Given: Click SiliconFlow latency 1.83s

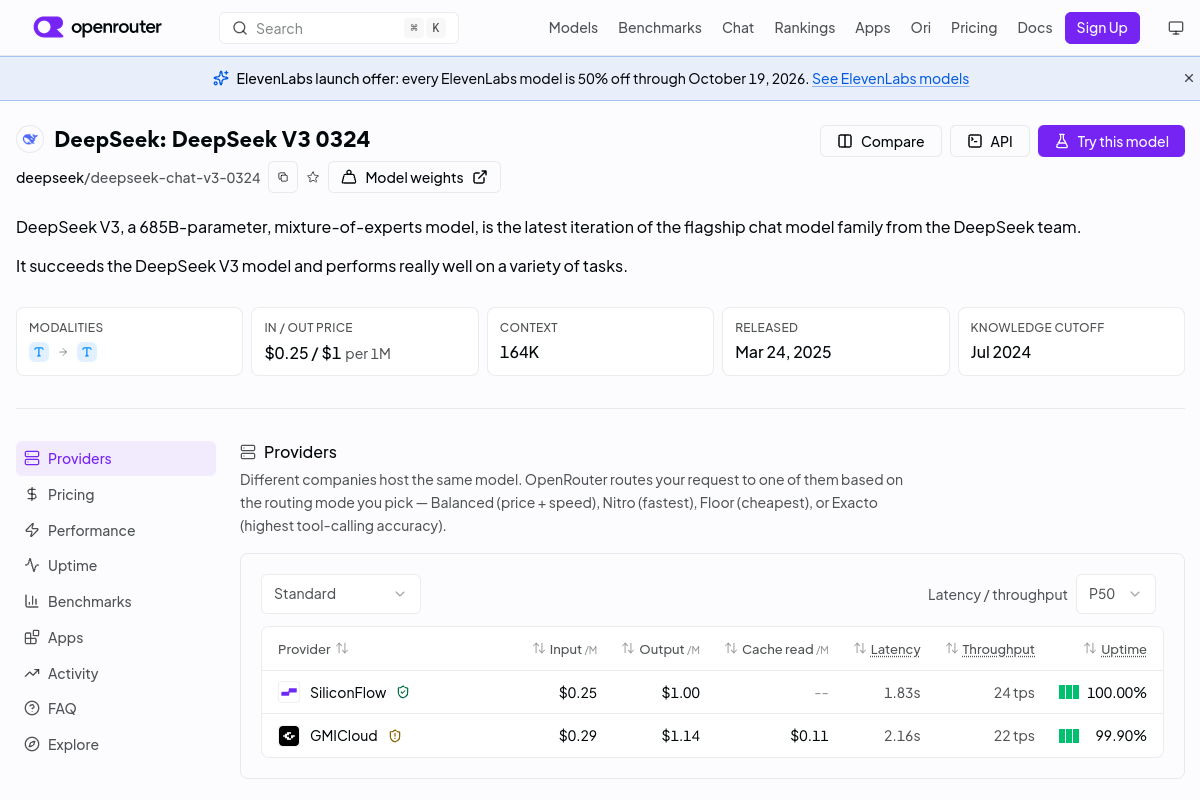Looking at the screenshot, I should 902,692.
